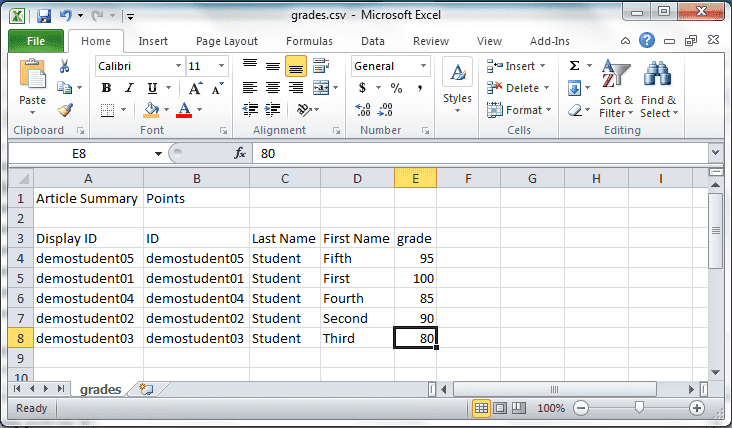Open the Sort & Filter menu

coord(616,89)
